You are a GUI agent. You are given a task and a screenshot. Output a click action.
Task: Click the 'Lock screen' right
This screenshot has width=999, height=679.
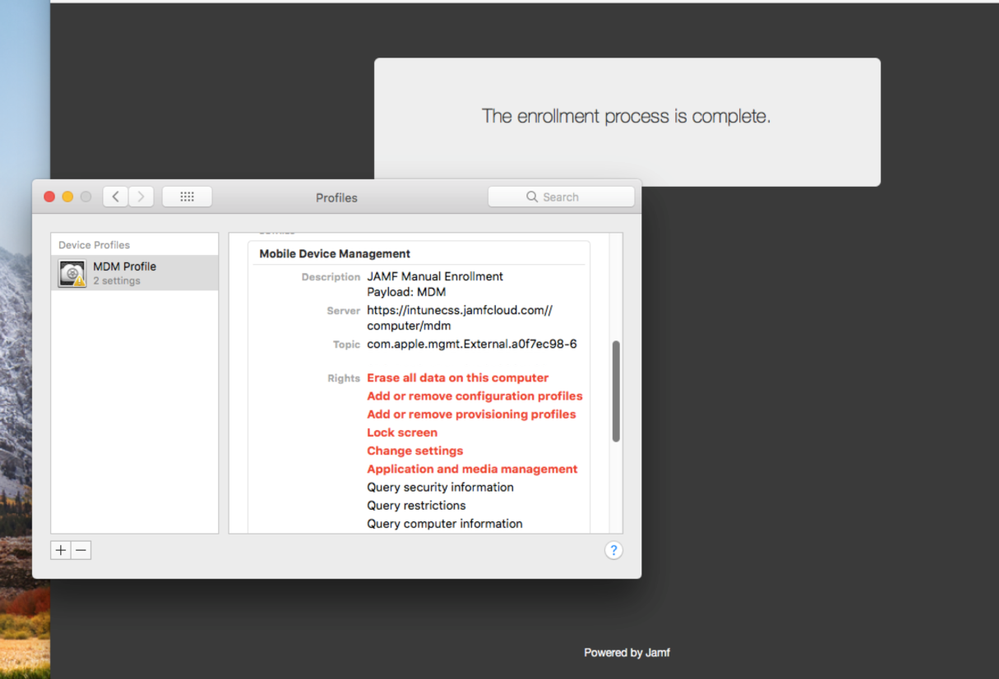coord(402,432)
